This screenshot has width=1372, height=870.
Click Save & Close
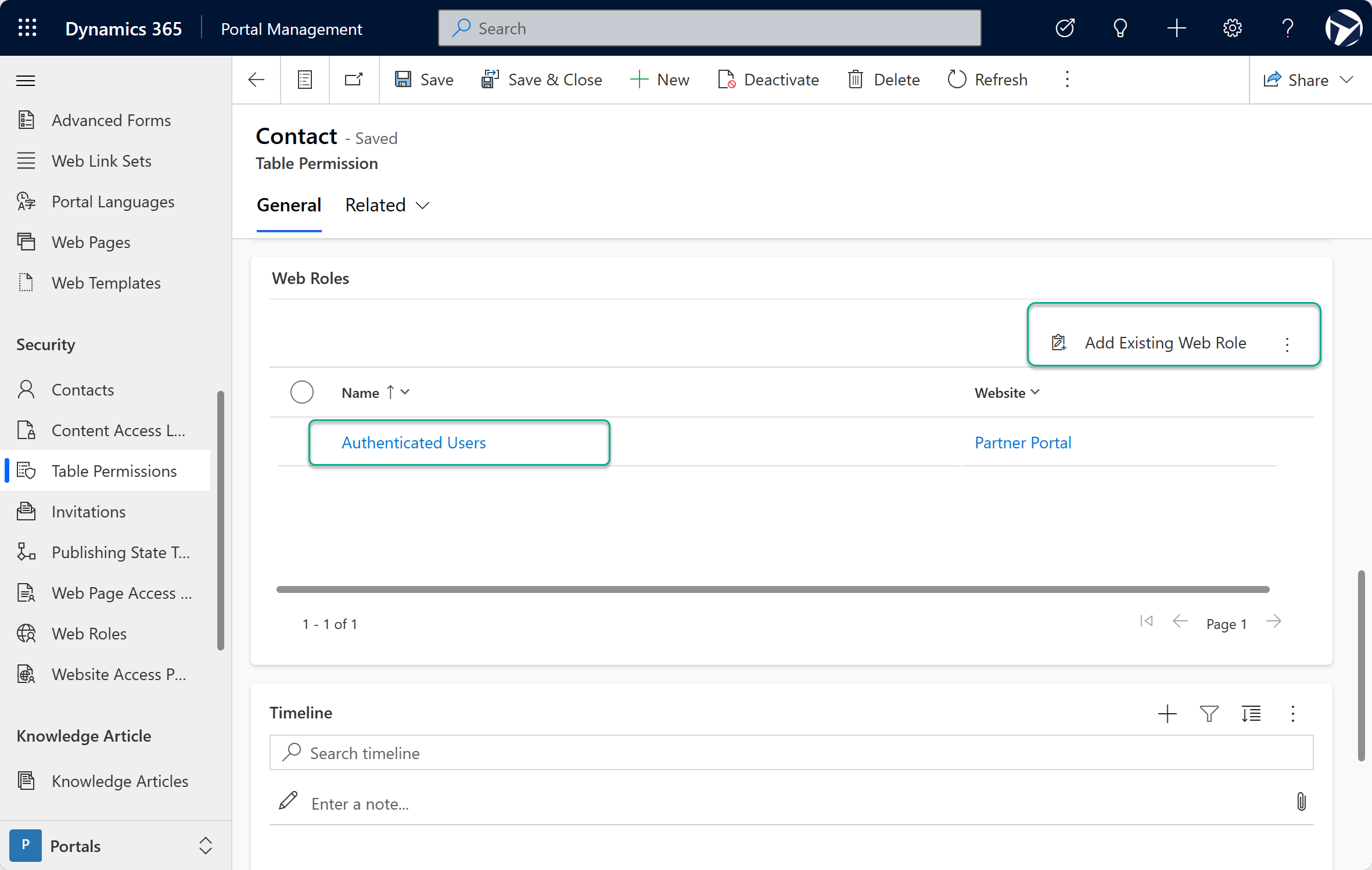point(541,80)
